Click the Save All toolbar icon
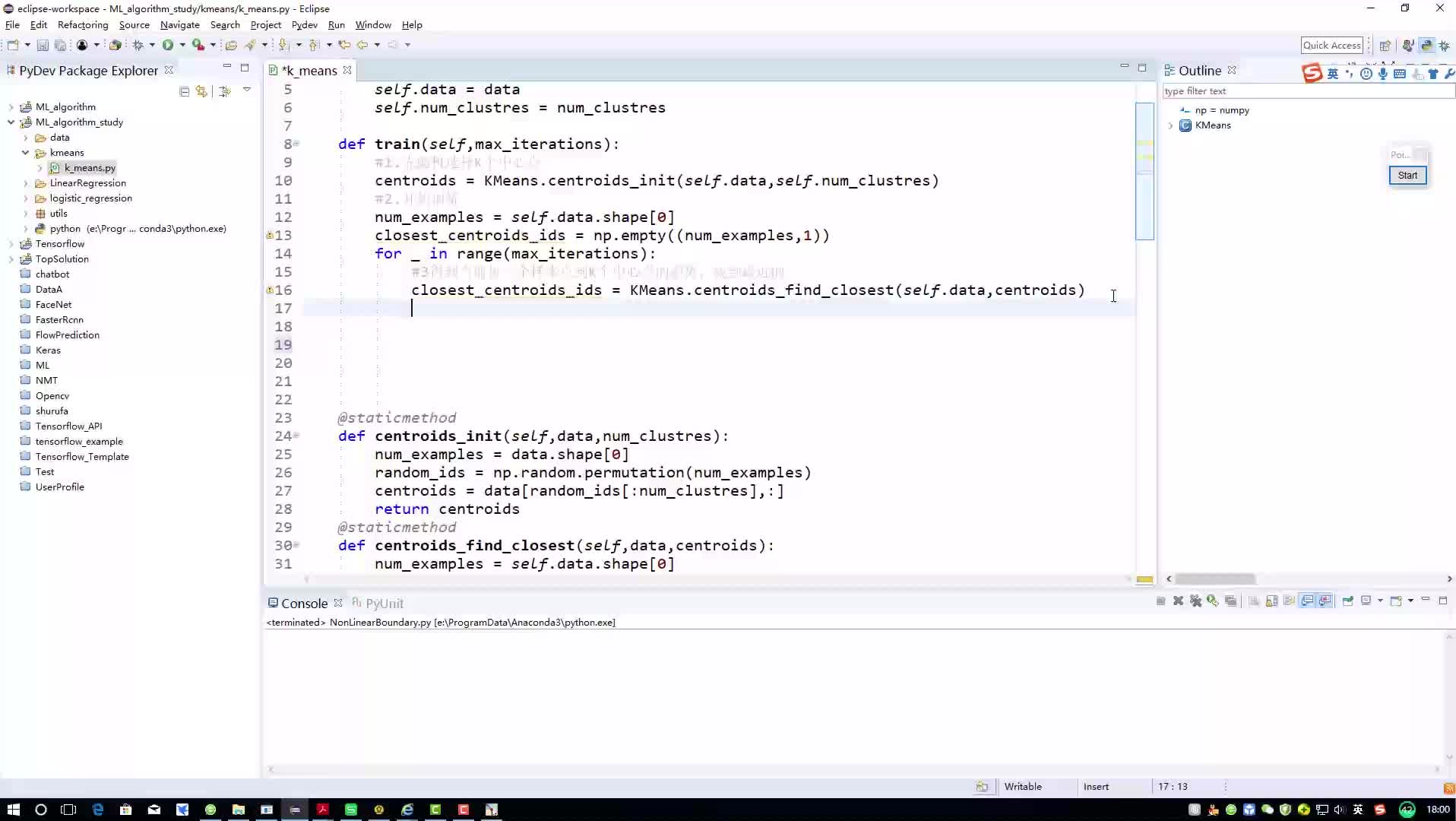Viewport: 1456px width, 821px height. pyautogui.click(x=60, y=45)
